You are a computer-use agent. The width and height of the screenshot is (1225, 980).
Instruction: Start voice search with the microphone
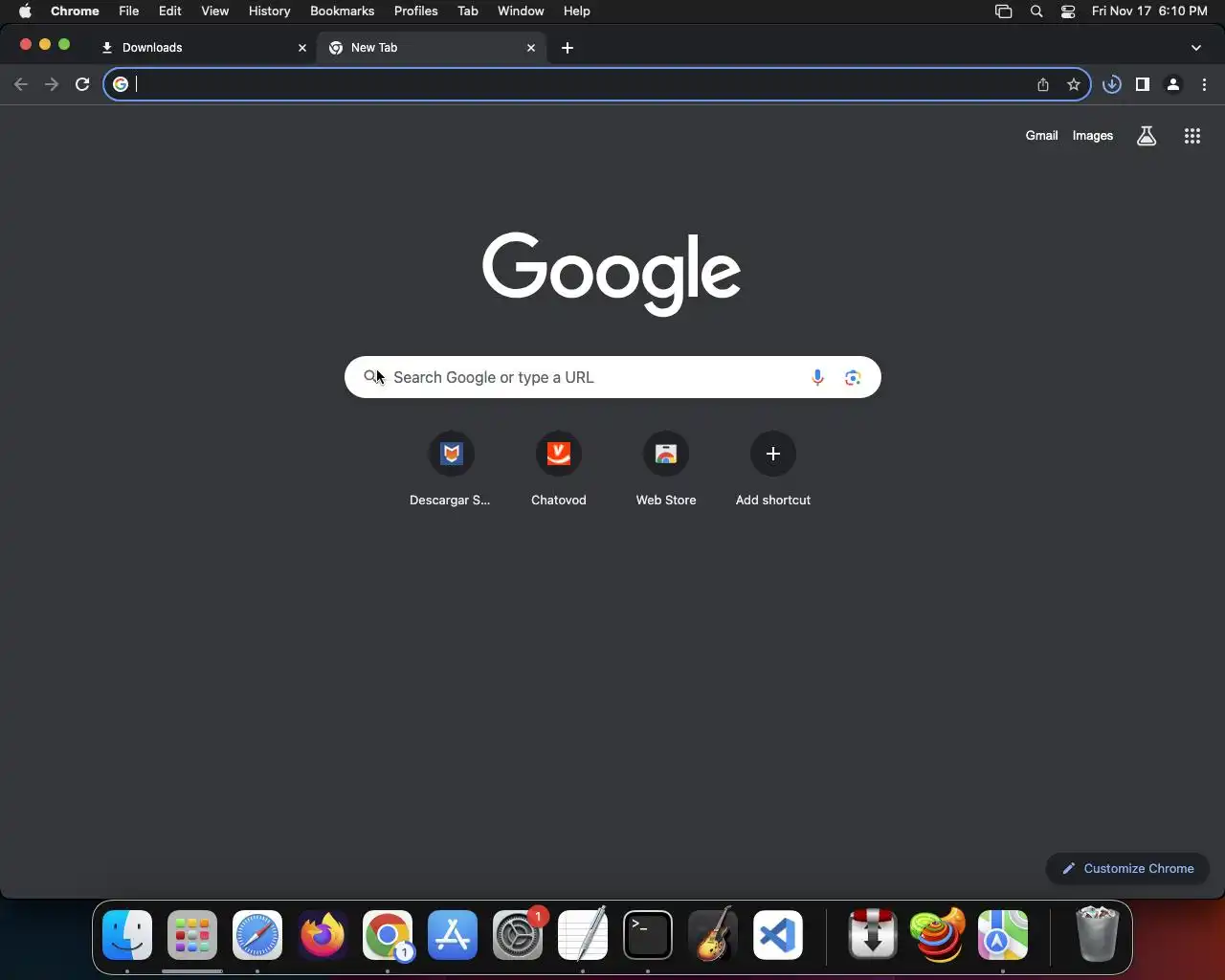tap(817, 377)
